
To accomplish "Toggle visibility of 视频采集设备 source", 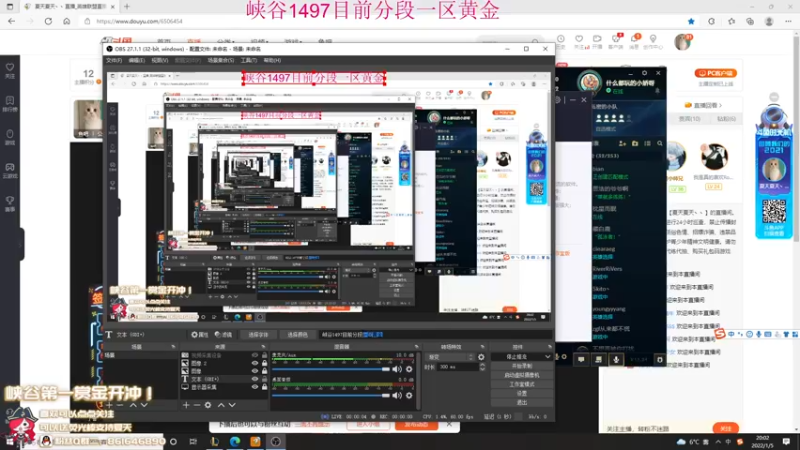I will 255,355.
